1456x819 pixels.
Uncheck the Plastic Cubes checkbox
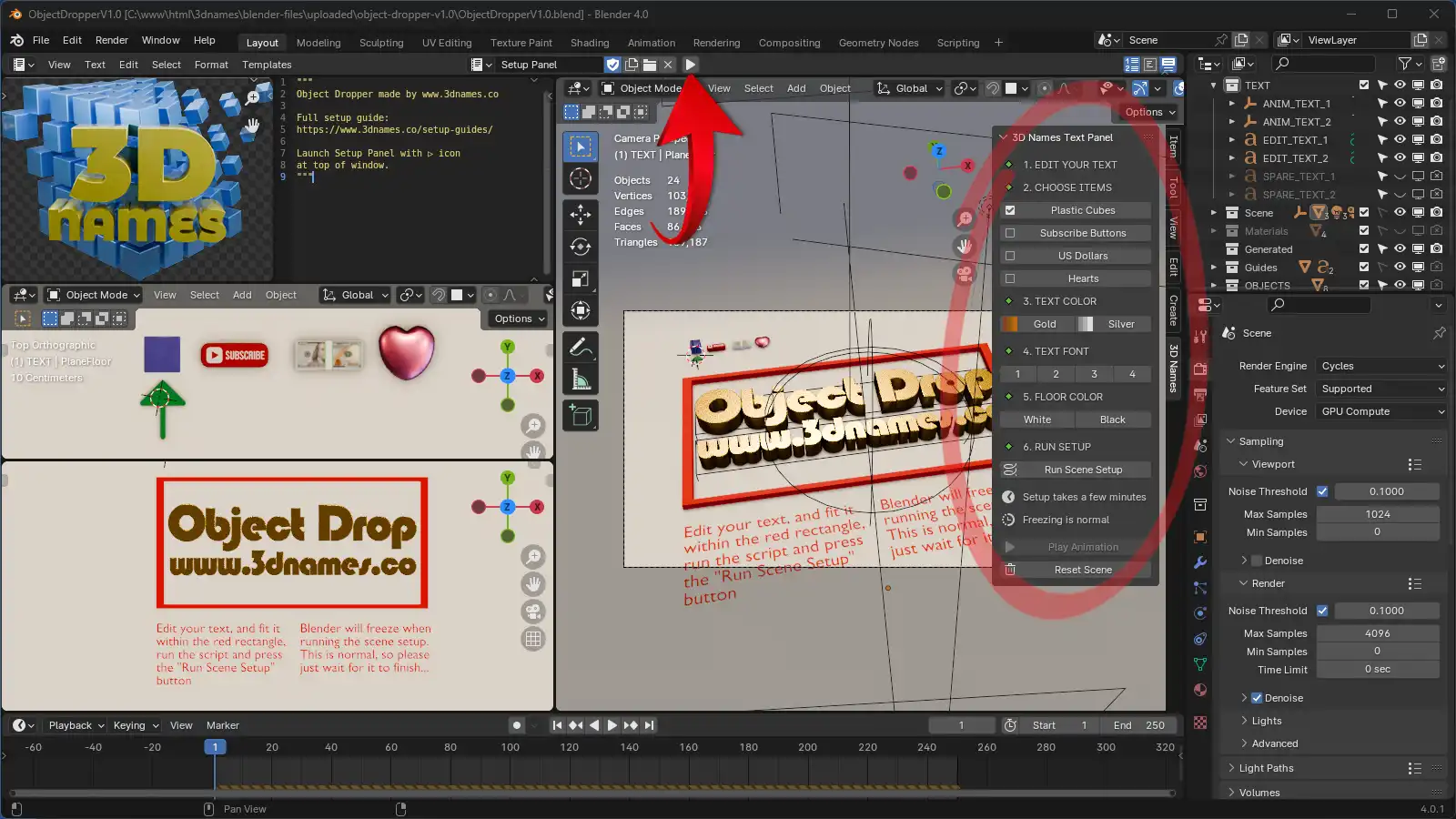pyautogui.click(x=1010, y=210)
